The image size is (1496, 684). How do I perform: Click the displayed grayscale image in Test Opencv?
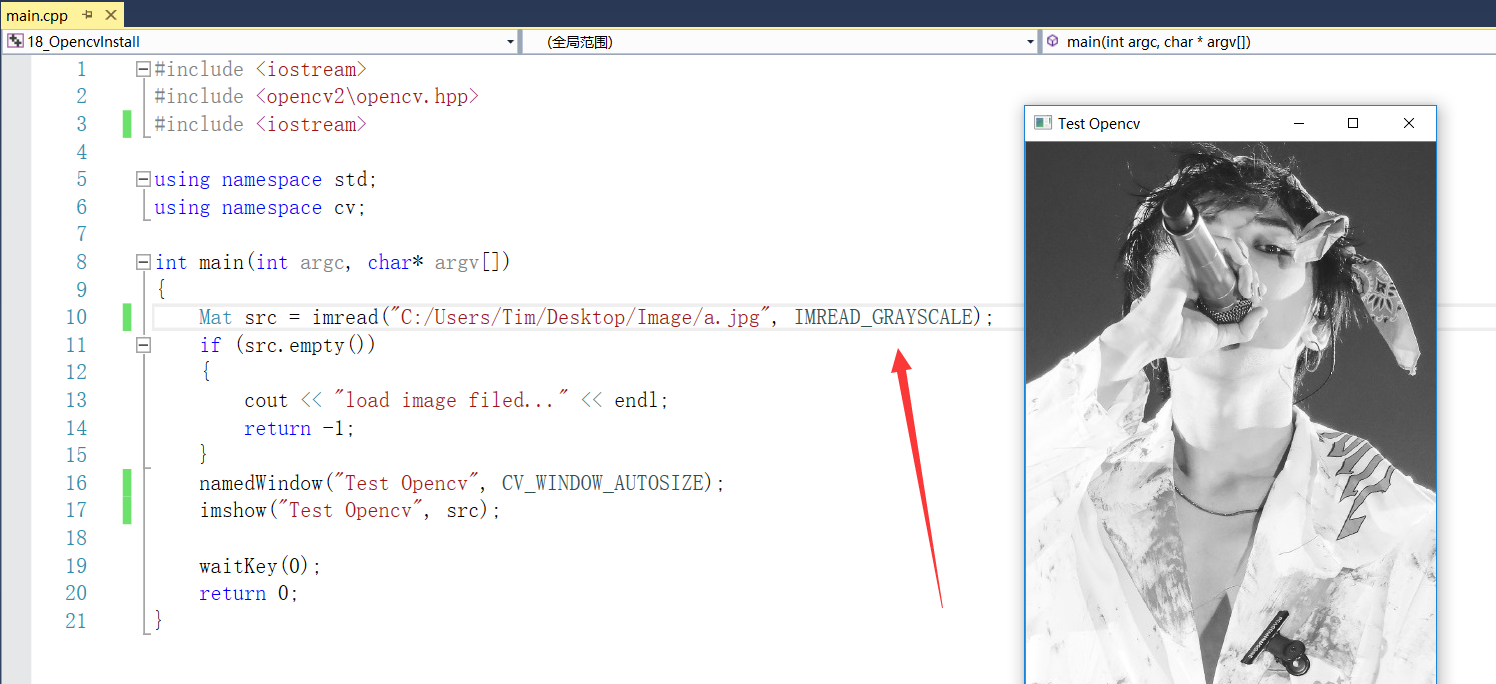click(1230, 410)
